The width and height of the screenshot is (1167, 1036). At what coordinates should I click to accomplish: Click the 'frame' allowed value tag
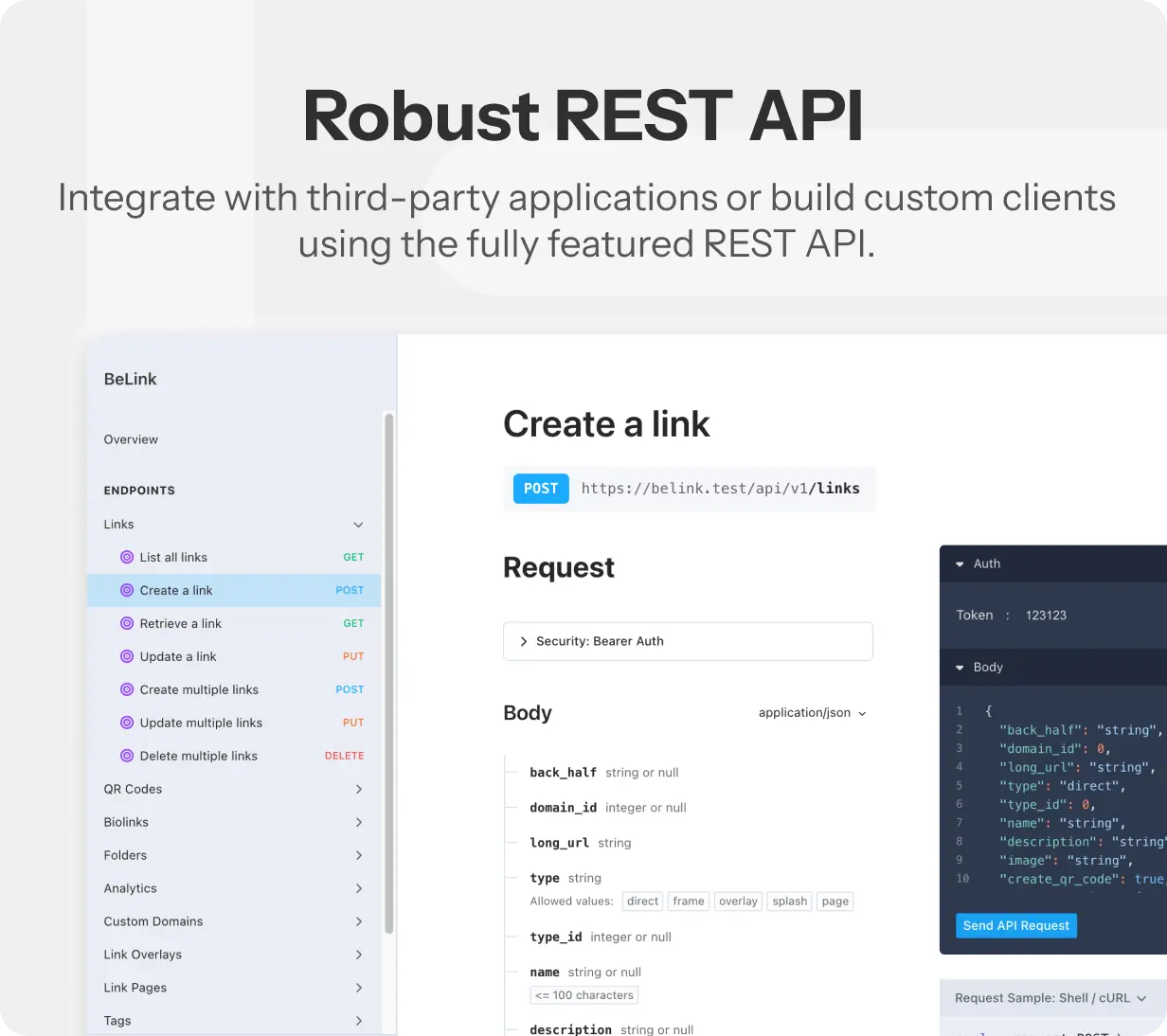click(x=689, y=902)
